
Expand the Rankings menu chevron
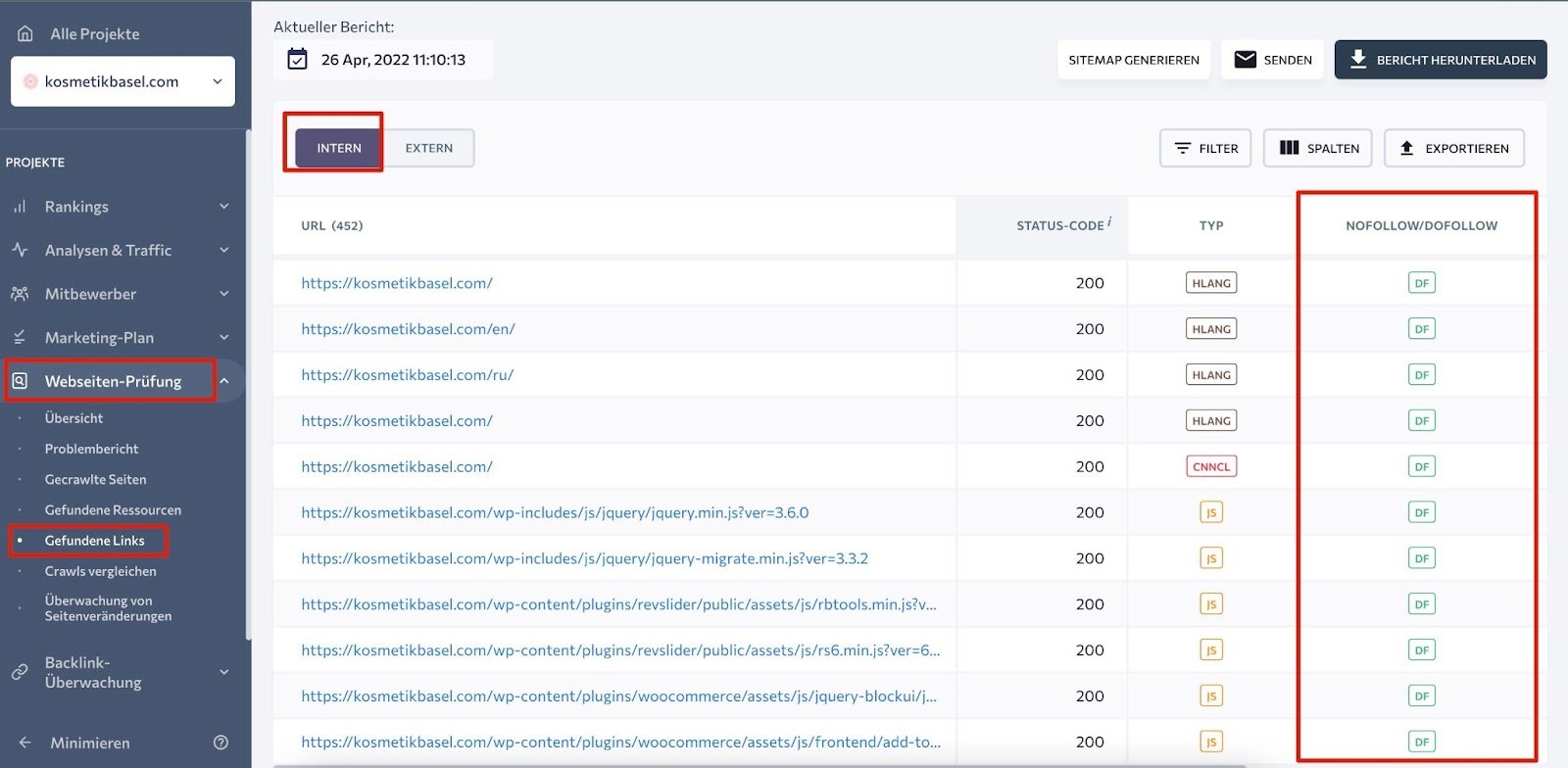tap(223, 207)
